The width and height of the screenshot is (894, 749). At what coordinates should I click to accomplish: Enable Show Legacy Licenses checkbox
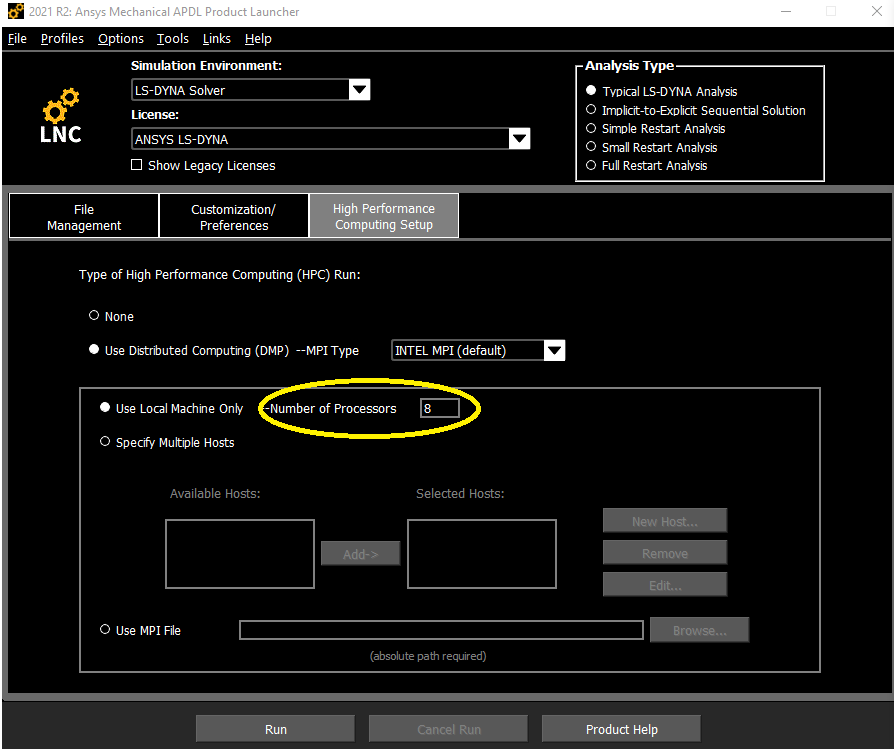(136, 165)
